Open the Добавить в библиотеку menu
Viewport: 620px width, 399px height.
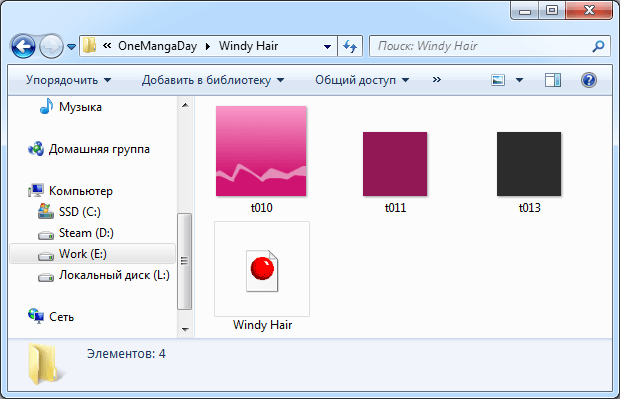(x=213, y=80)
